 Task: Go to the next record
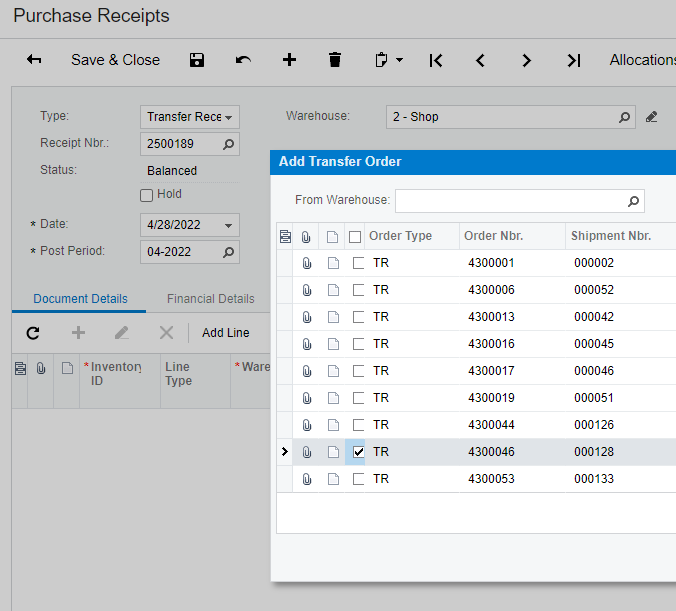[x=526, y=60]
